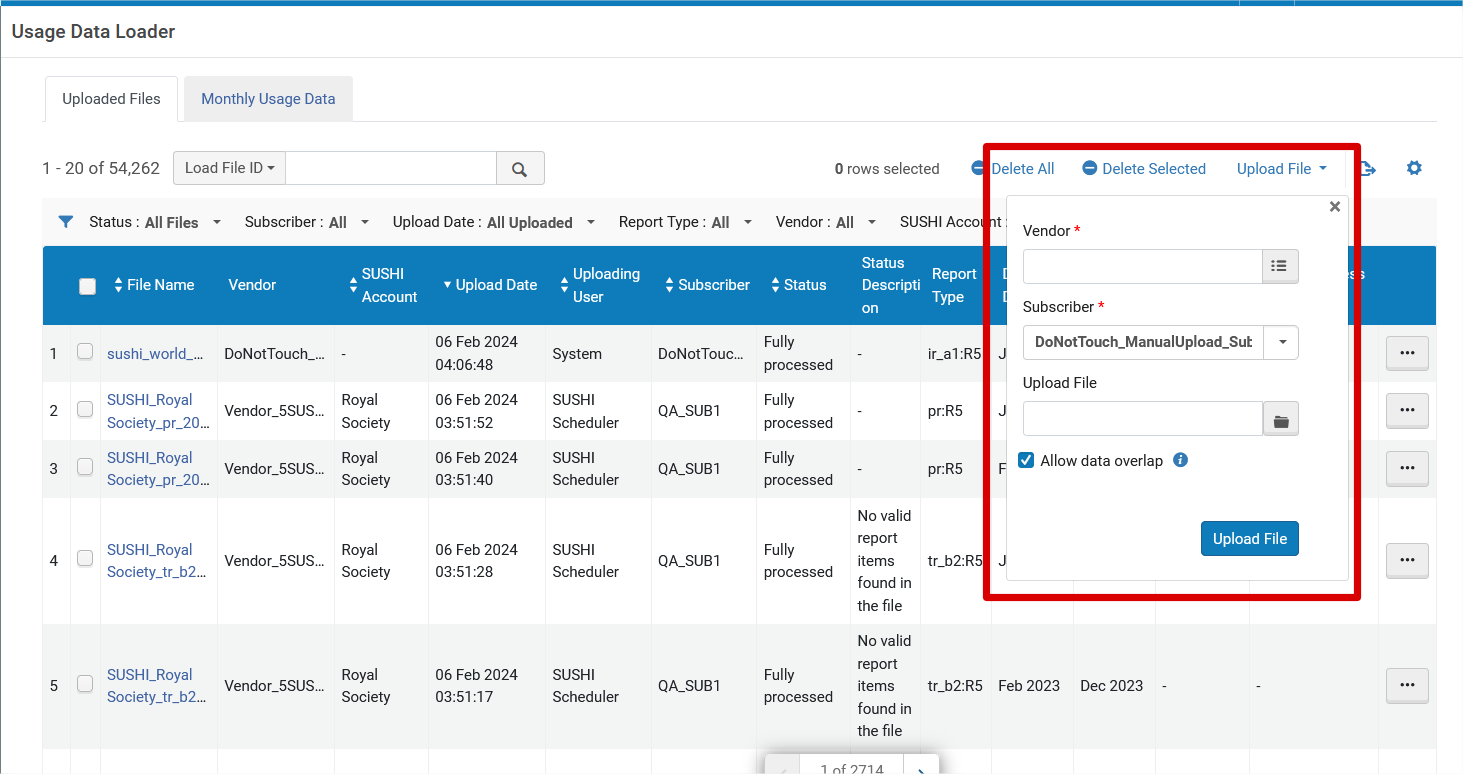The width and height of the screenshot is (1463, 774).
Task: Select checkbox for row 2
Action: [85, 409]
